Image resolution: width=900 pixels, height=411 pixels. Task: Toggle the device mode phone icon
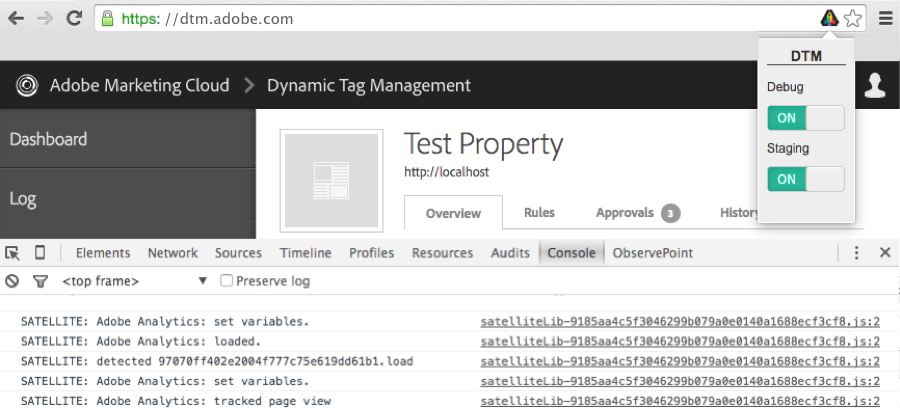click(40, 253)
